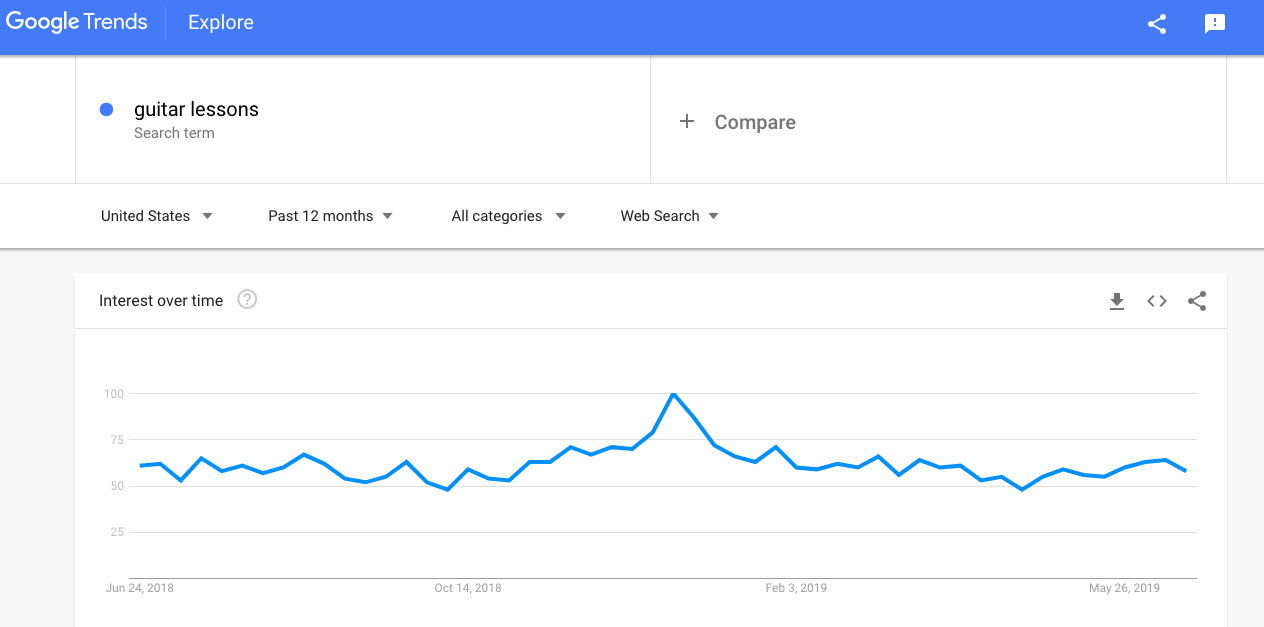Open the Past 12 months time range dropdown
This screenshot has height=627, width=1264.
click(x=330, y=216)
